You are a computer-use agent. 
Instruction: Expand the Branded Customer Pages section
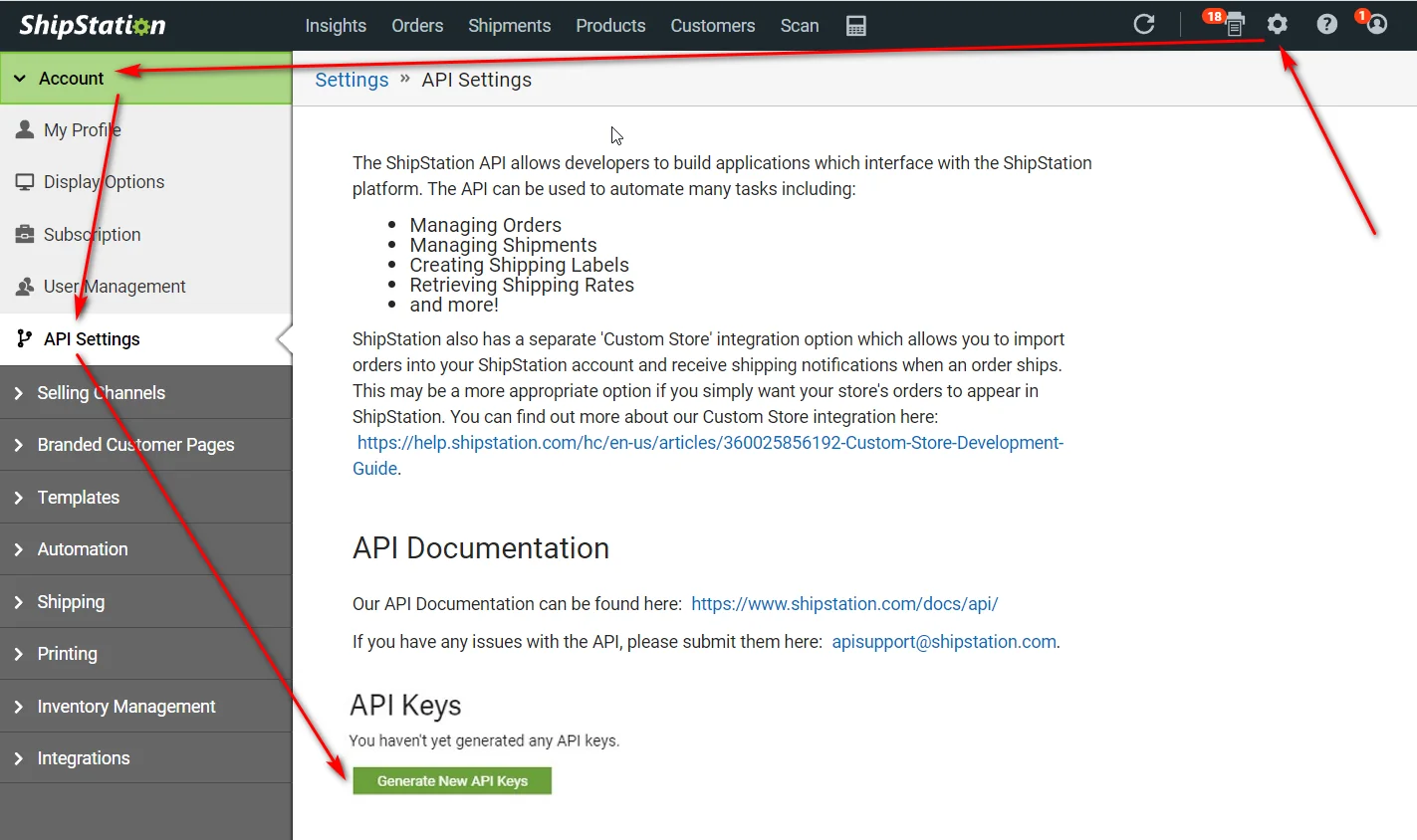click(145, 445)
